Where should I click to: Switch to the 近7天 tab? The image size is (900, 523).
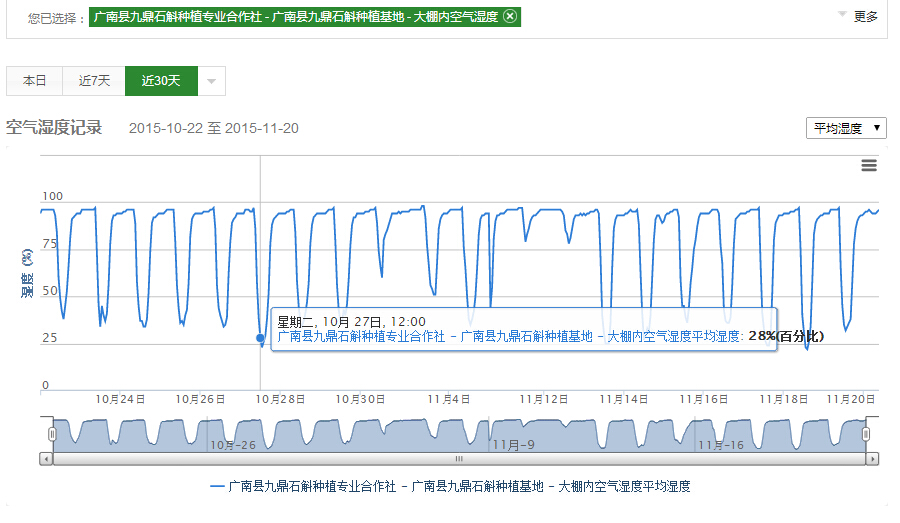pos(94,81)
